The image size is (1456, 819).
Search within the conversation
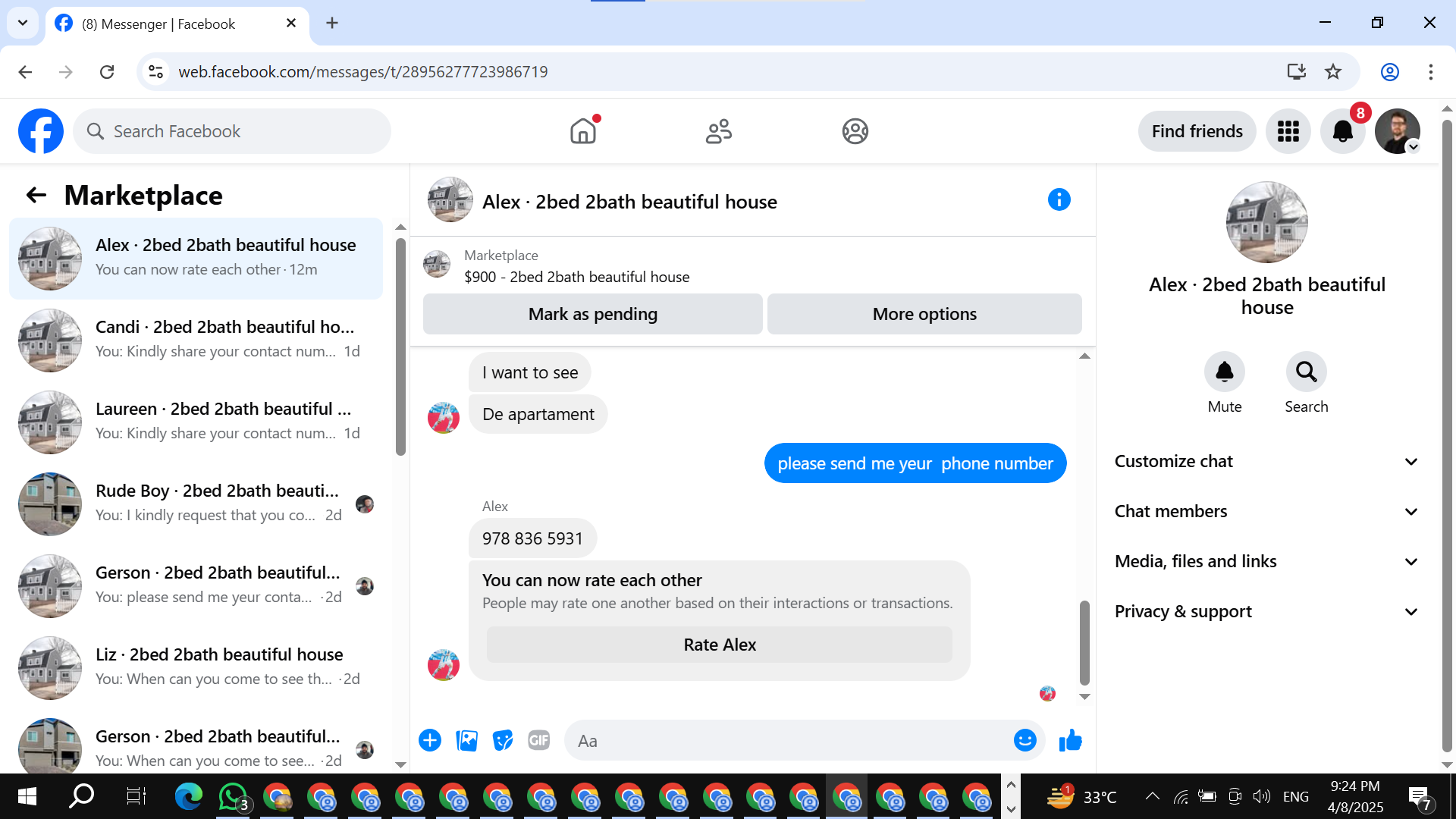coord(1306,372)
